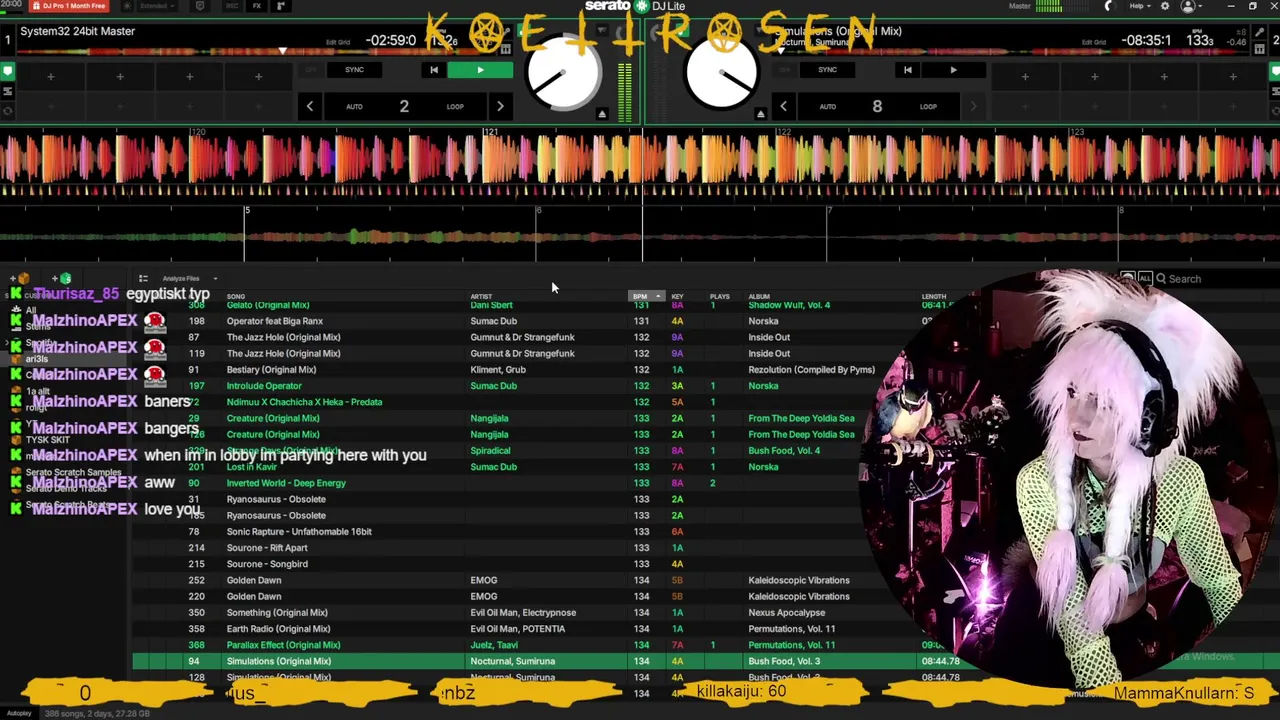Open the settings gear icon

[x=1164, y=6]
